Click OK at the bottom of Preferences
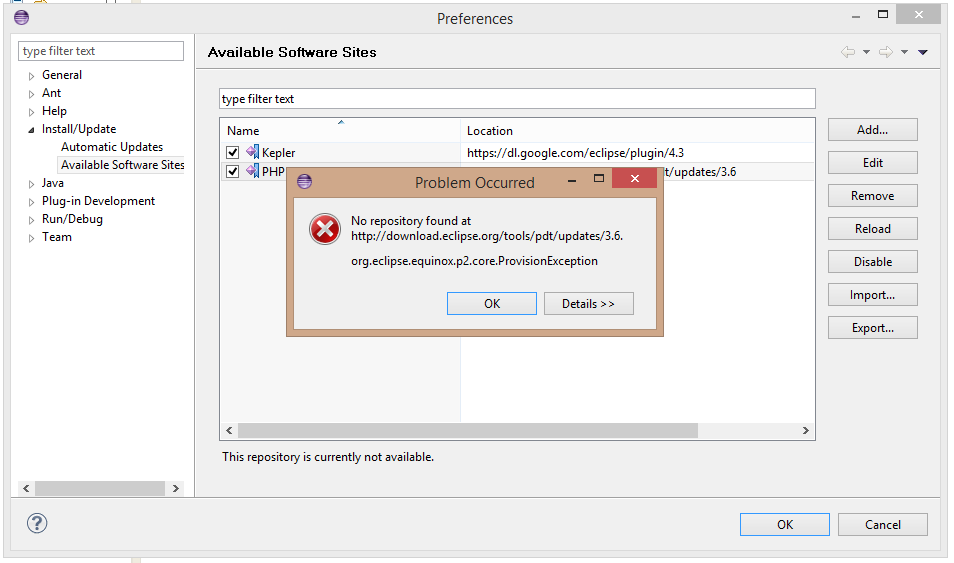Image resolution: width=954 pixels, height=563 pixels. pos(785,524)
